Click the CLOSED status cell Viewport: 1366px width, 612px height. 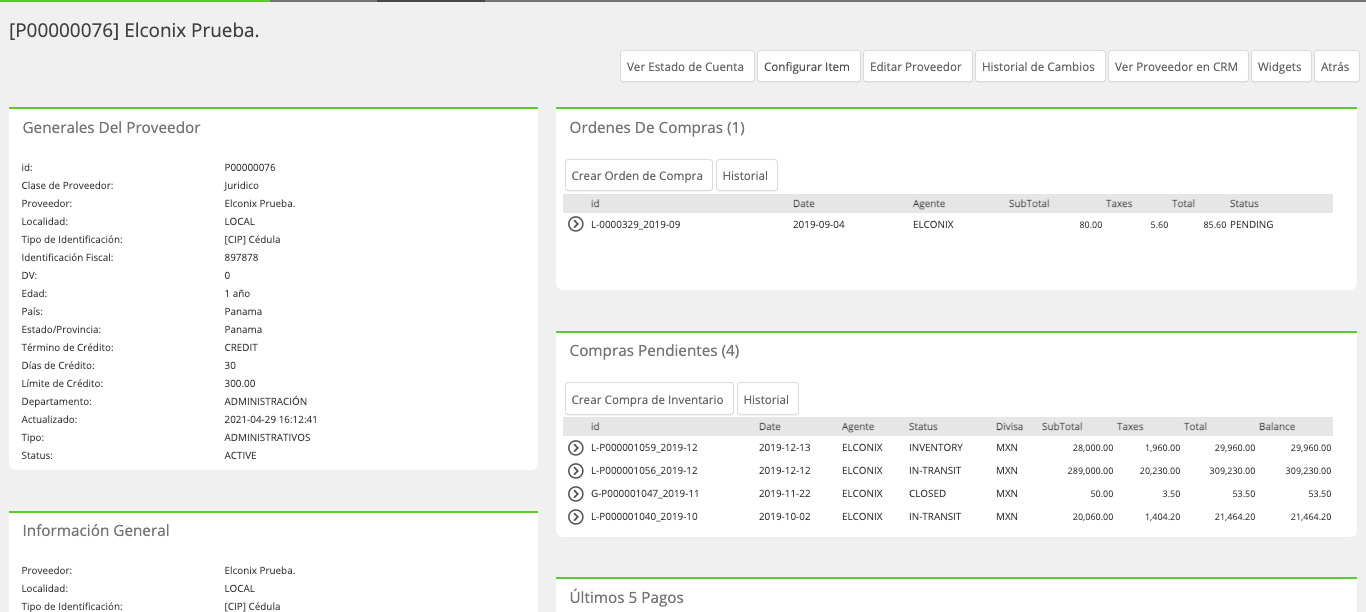(927, 494)
